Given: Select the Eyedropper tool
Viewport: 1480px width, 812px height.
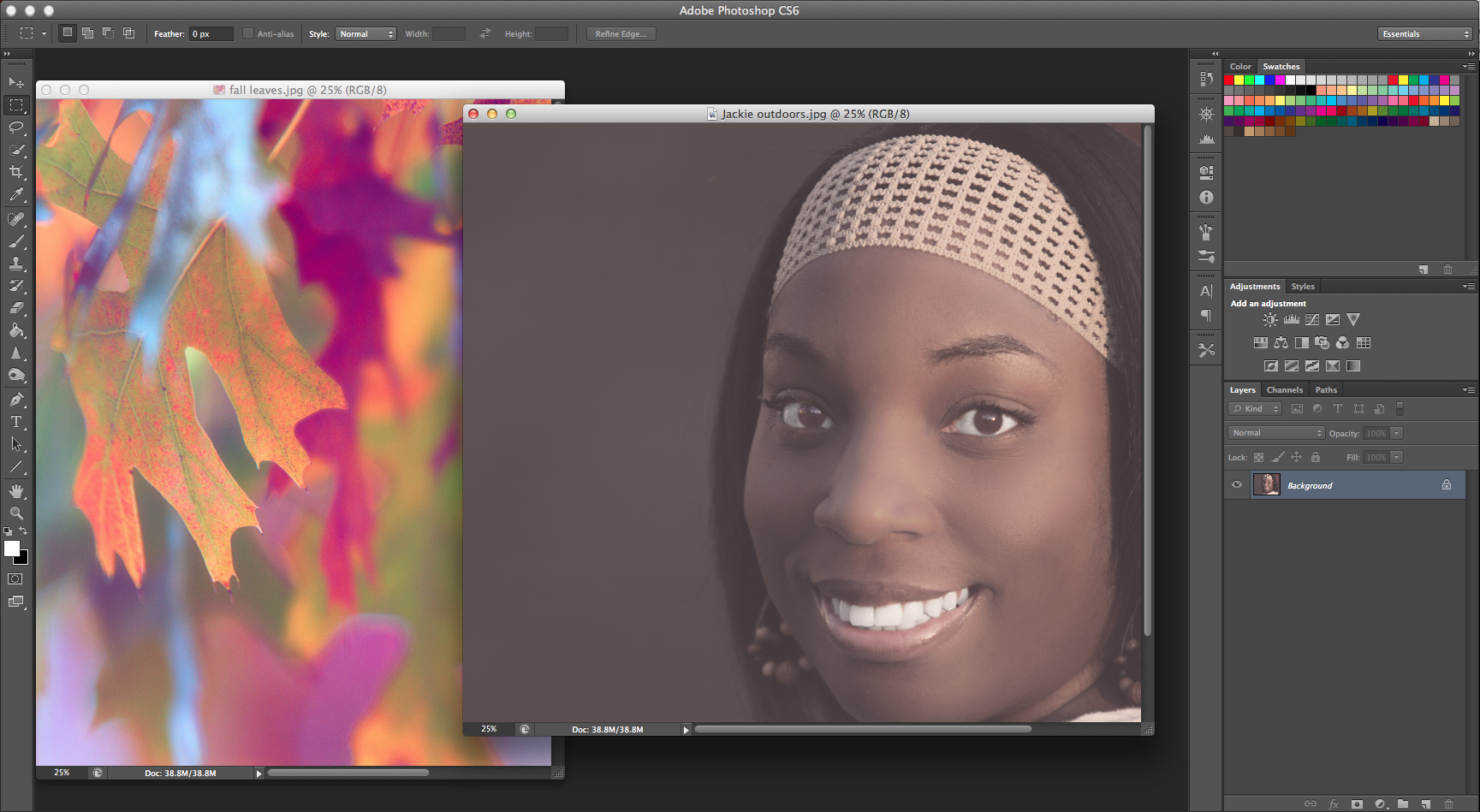Looking at the screenshot, I should coord(16,195).
